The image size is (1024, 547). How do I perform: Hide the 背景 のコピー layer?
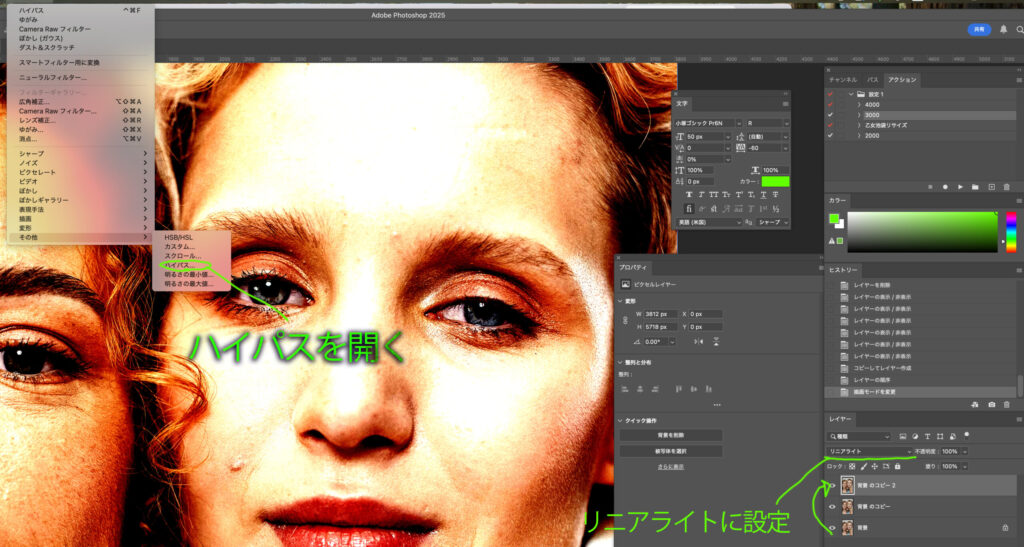click(832, 507)
